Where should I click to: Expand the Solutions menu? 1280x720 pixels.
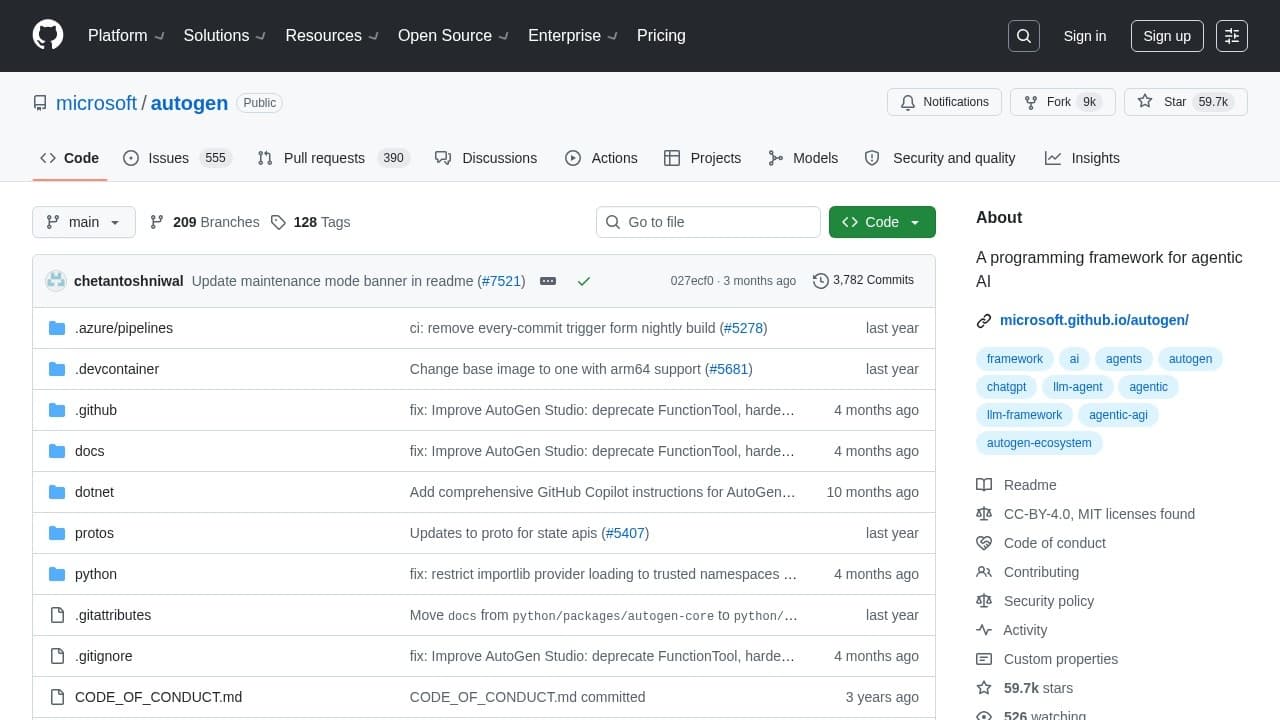pyautogui.click(x=224, y=35)
